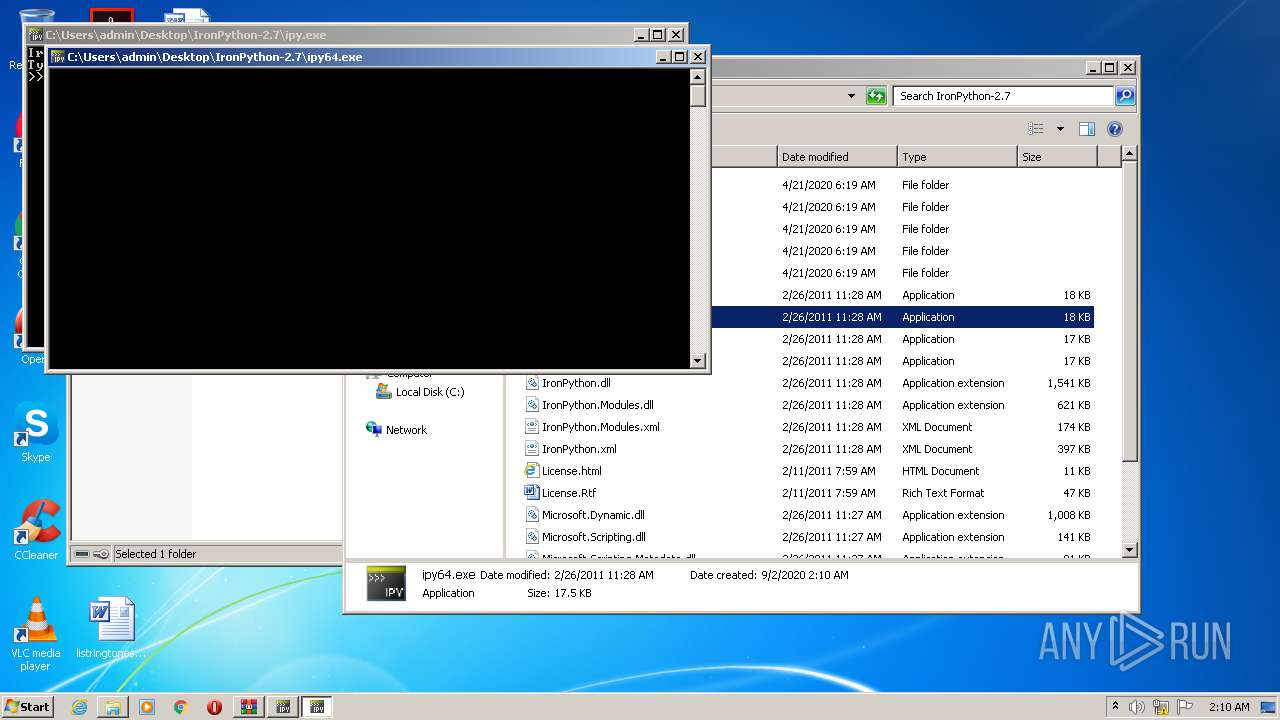Minimize the ipy64.exe console window
The width and height of the screenshot is (1280, 720).
[x=663, y=57]
